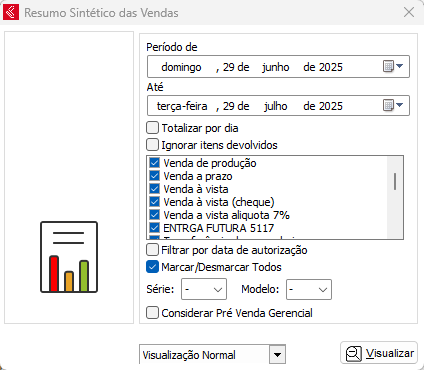Click the Venda à vista label
424x370 pixels.
tap(196, 189)
